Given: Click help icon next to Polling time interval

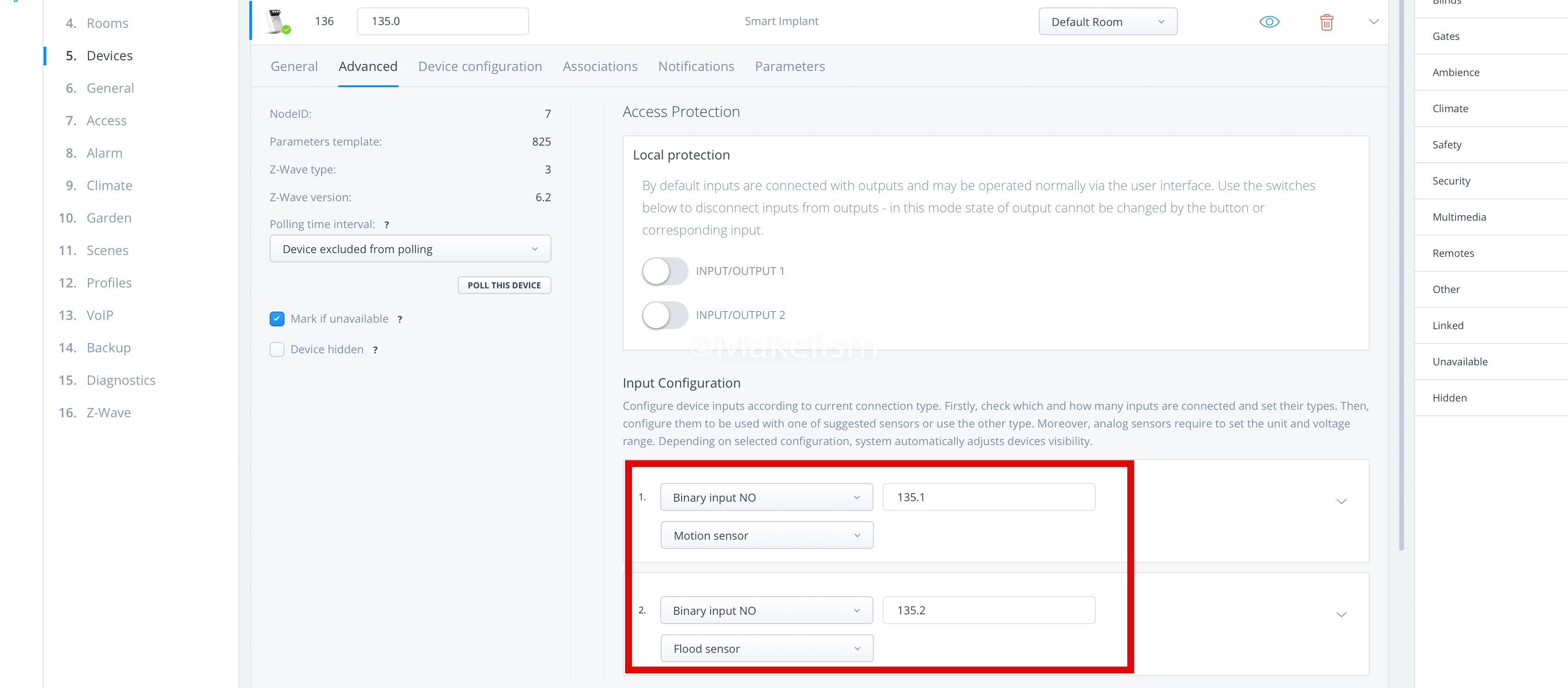Looking at the screenshot, I should [386, 225].
